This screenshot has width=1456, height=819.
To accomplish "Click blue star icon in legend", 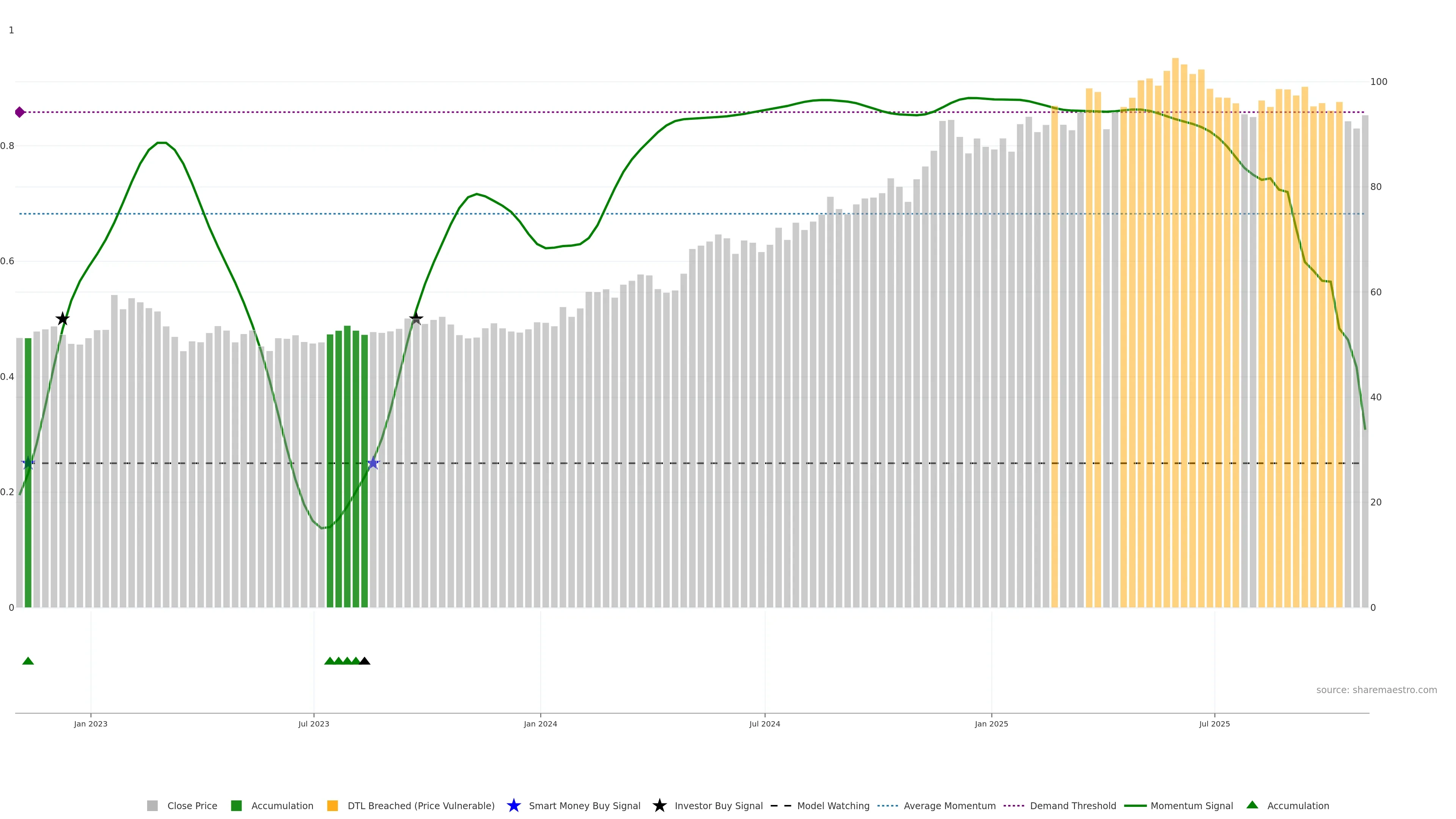I will pyautogui.click(x=514, y=805).
